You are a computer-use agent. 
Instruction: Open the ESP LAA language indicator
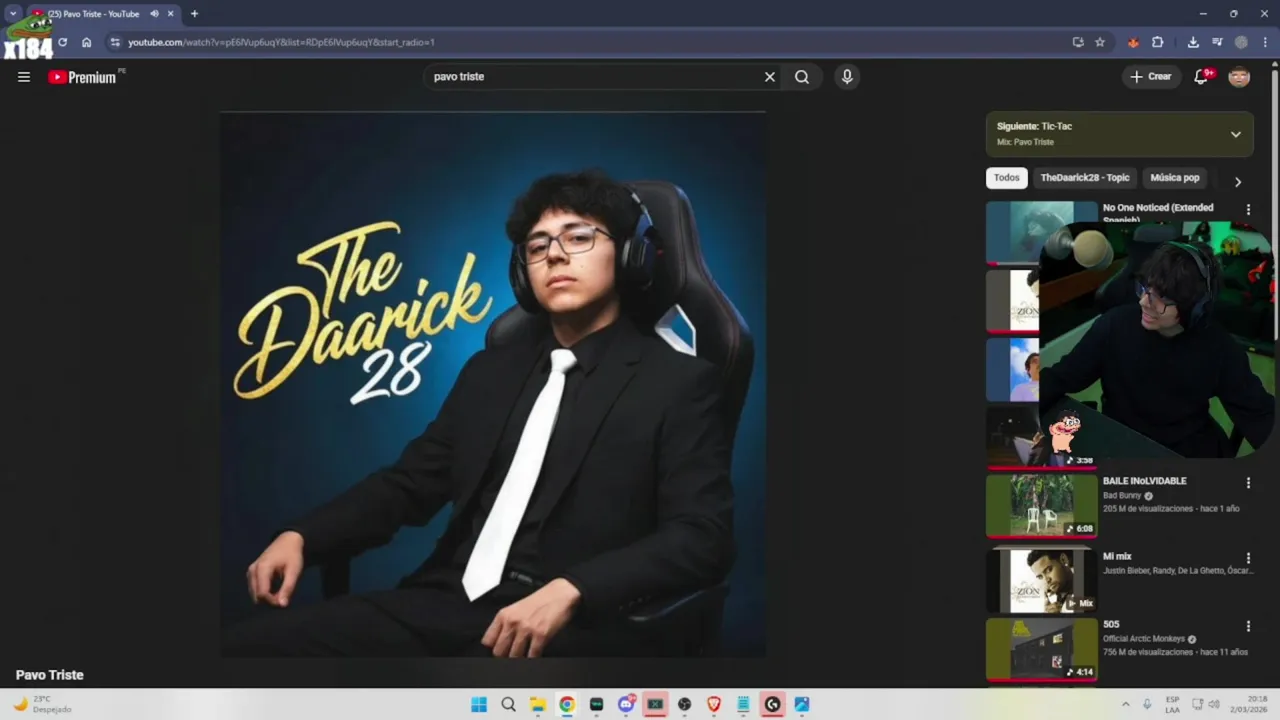coord(1172,704)
